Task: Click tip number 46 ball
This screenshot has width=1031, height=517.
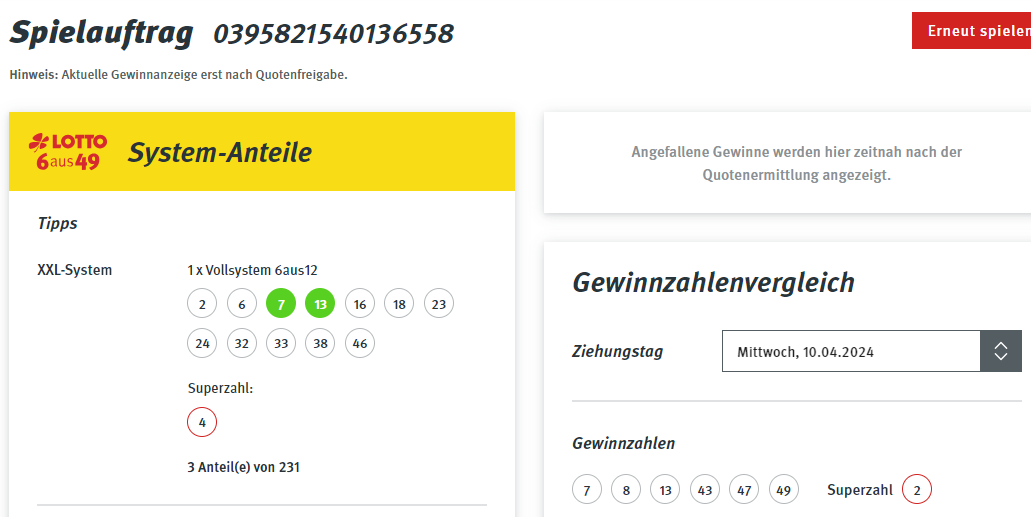Action: (x=360, y=343)
